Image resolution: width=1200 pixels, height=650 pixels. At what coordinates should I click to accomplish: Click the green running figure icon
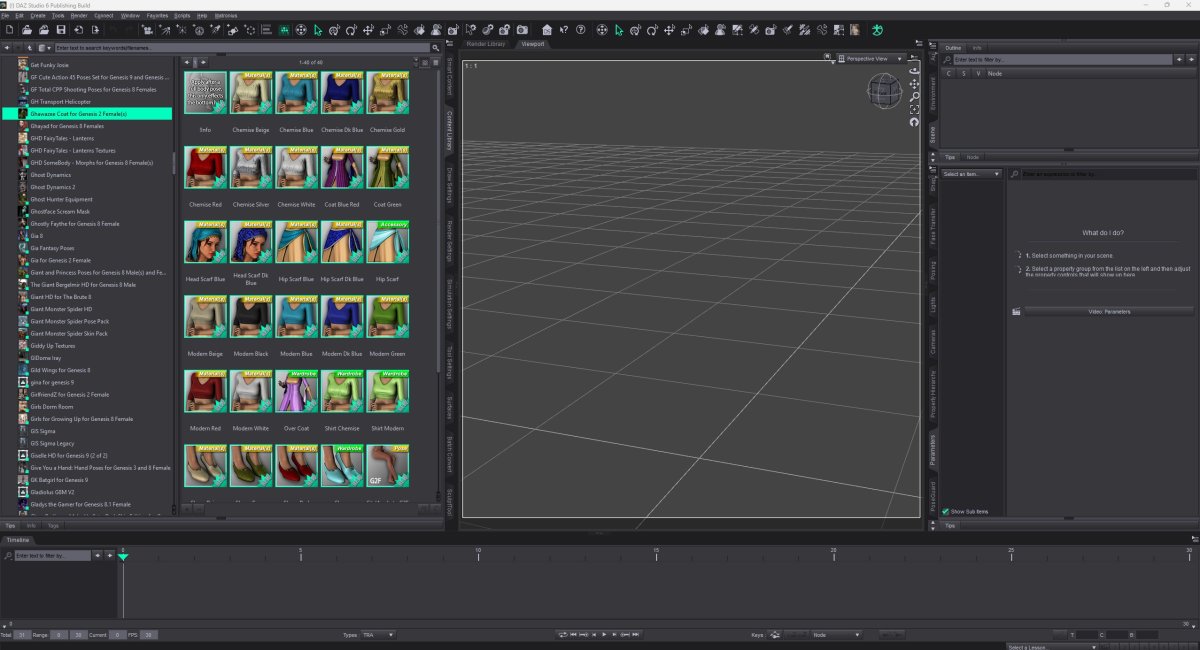[877, 30]
